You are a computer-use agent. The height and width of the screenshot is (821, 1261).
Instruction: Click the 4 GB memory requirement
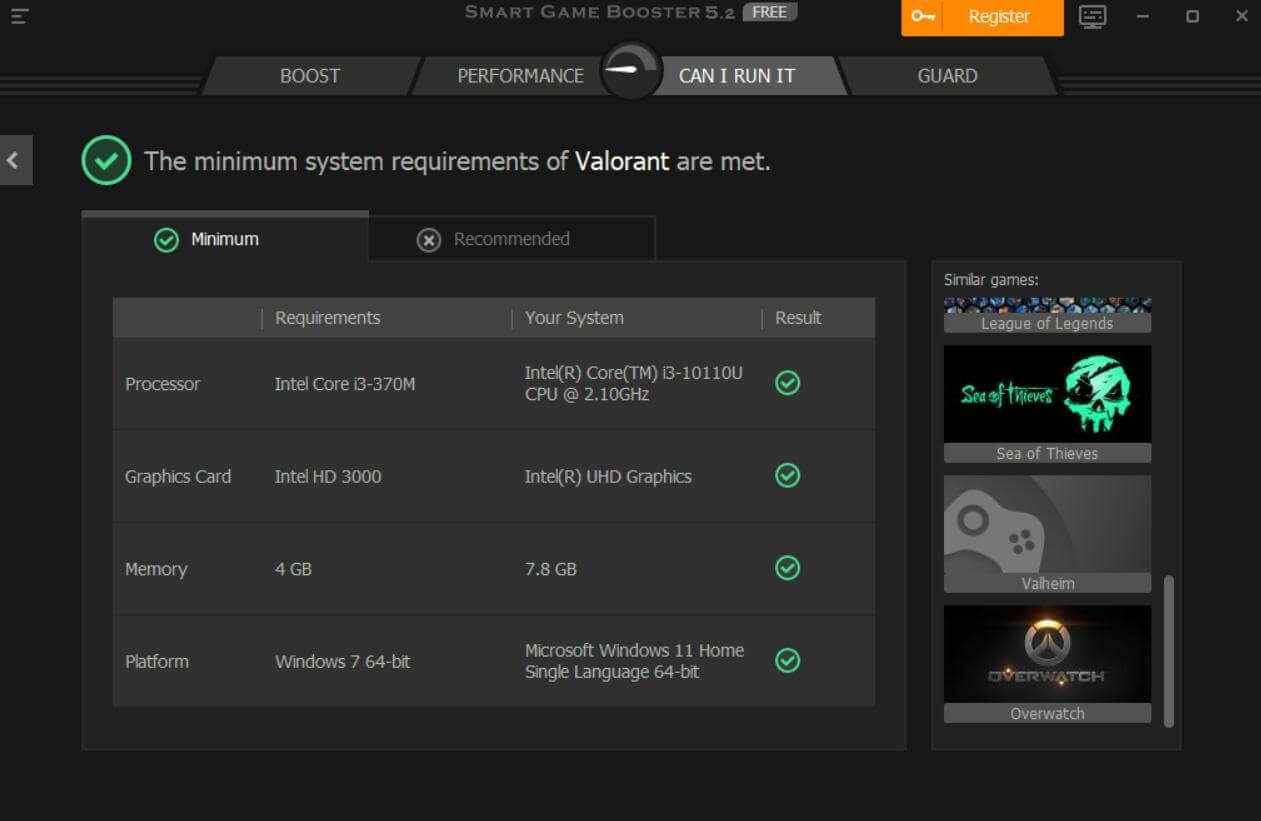click(293, 569)
